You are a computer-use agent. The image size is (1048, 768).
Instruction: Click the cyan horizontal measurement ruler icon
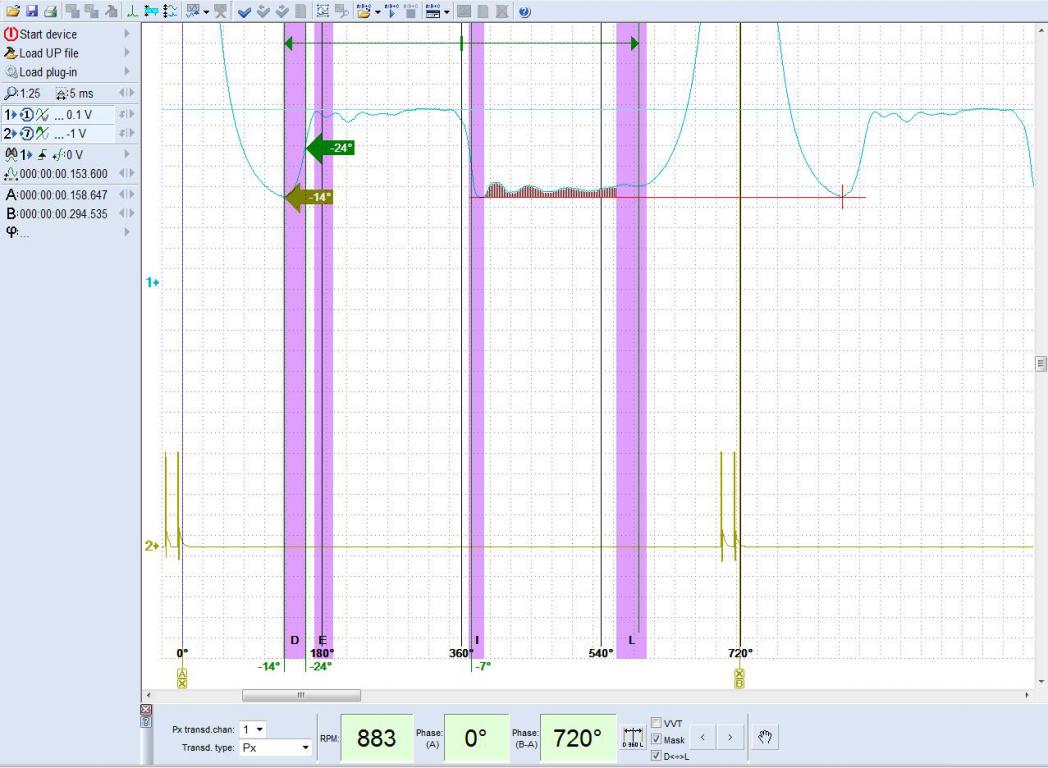point(151,11)
